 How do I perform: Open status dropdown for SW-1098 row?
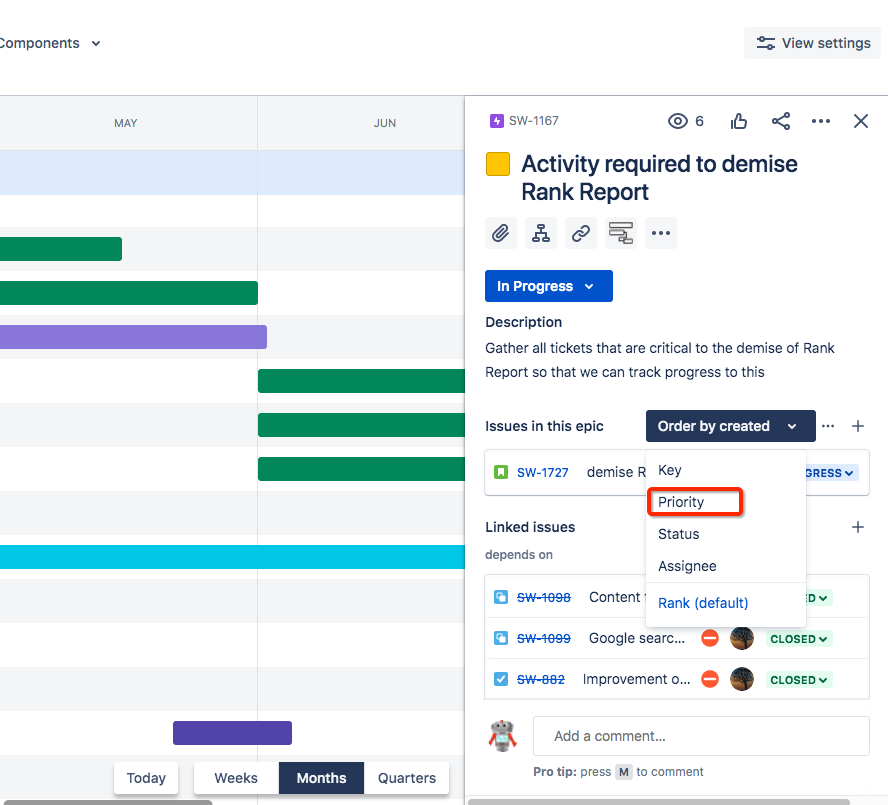pos(818,598)
